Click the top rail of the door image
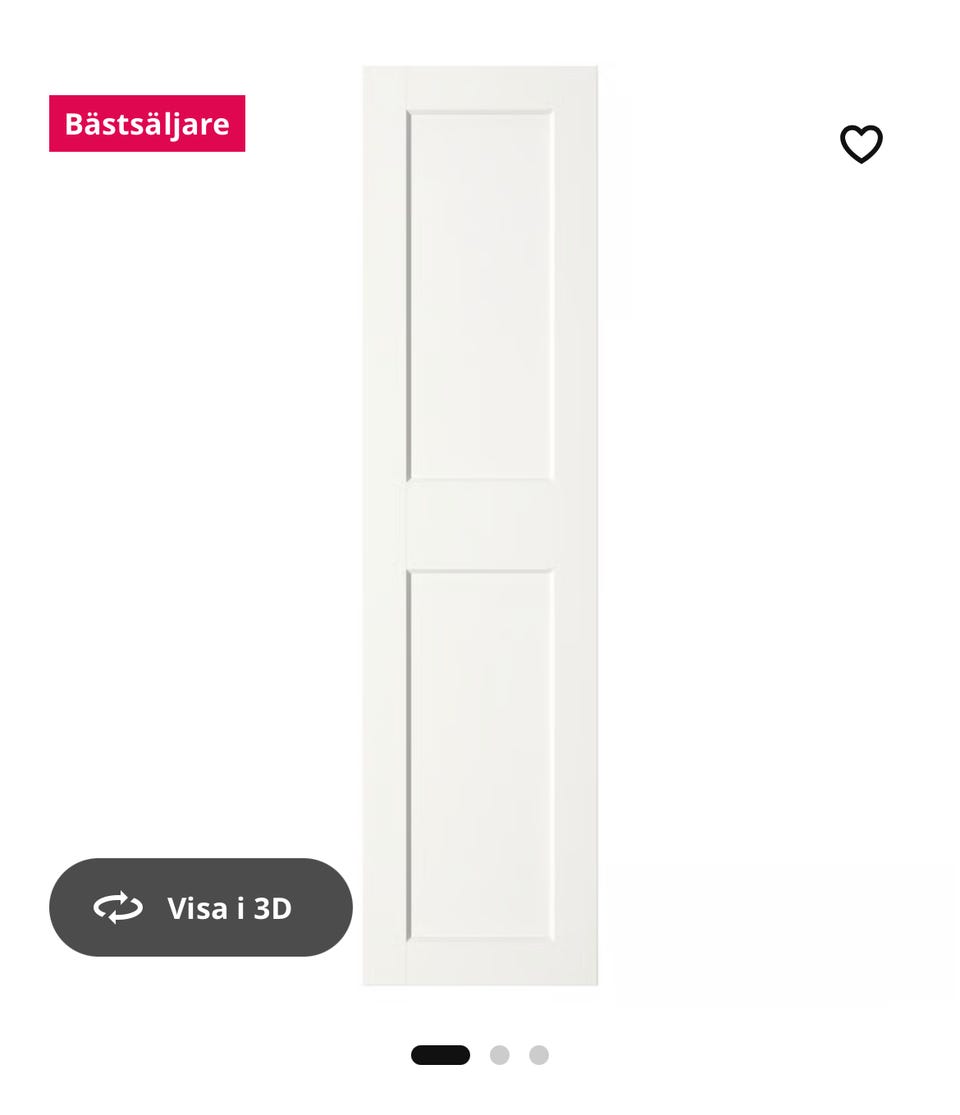 [x=480, y=87]
